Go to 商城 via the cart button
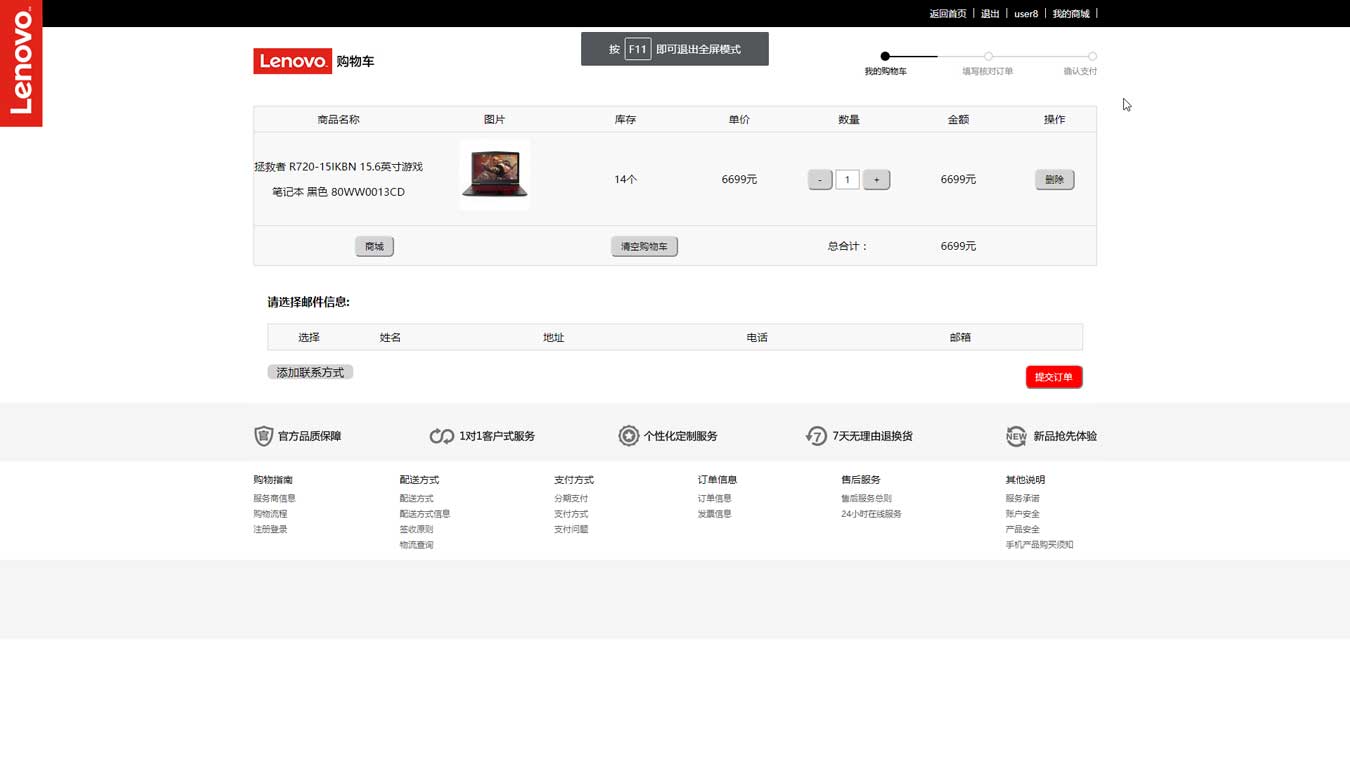 click(374, 246)
